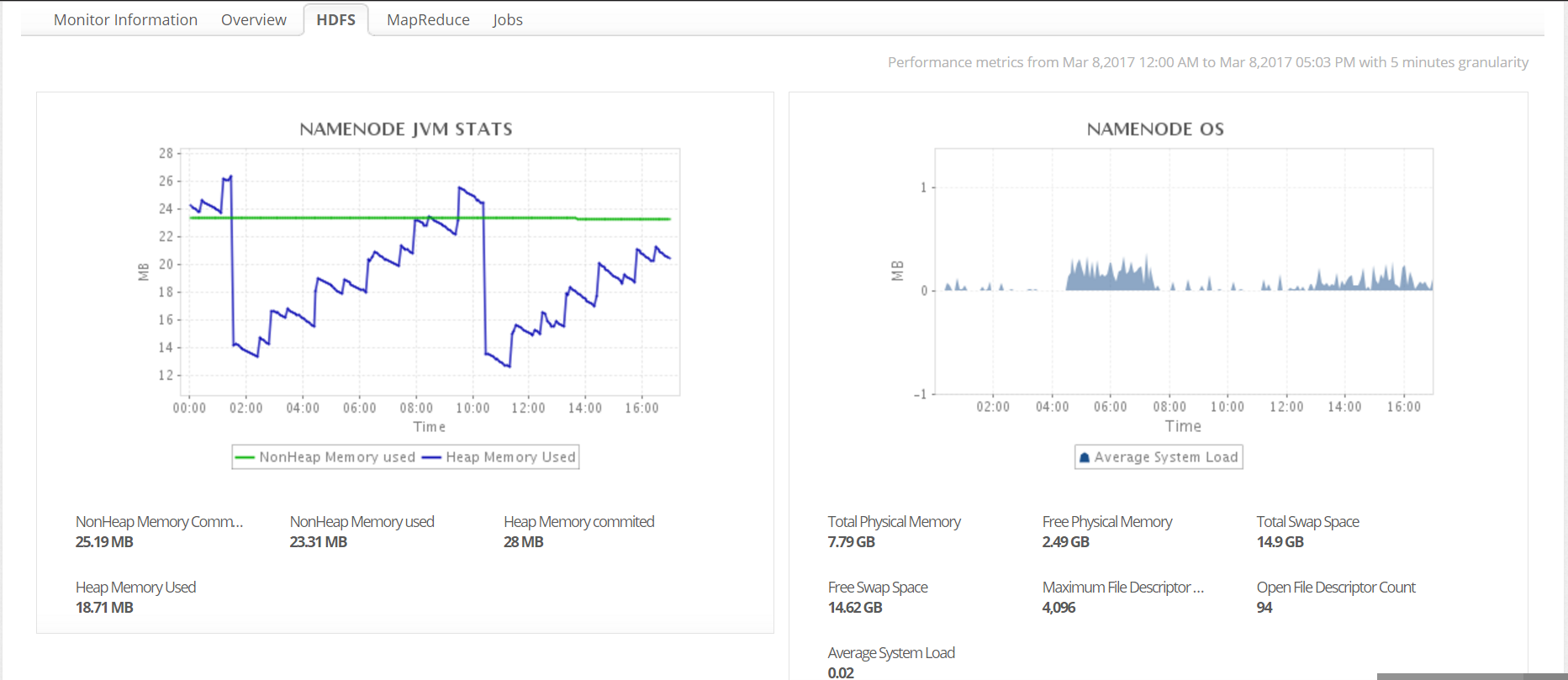The height and width of the screenshot is (680, 1568).
Task: Click the Total Swap Space stat label
Action: pos(1307,522)
